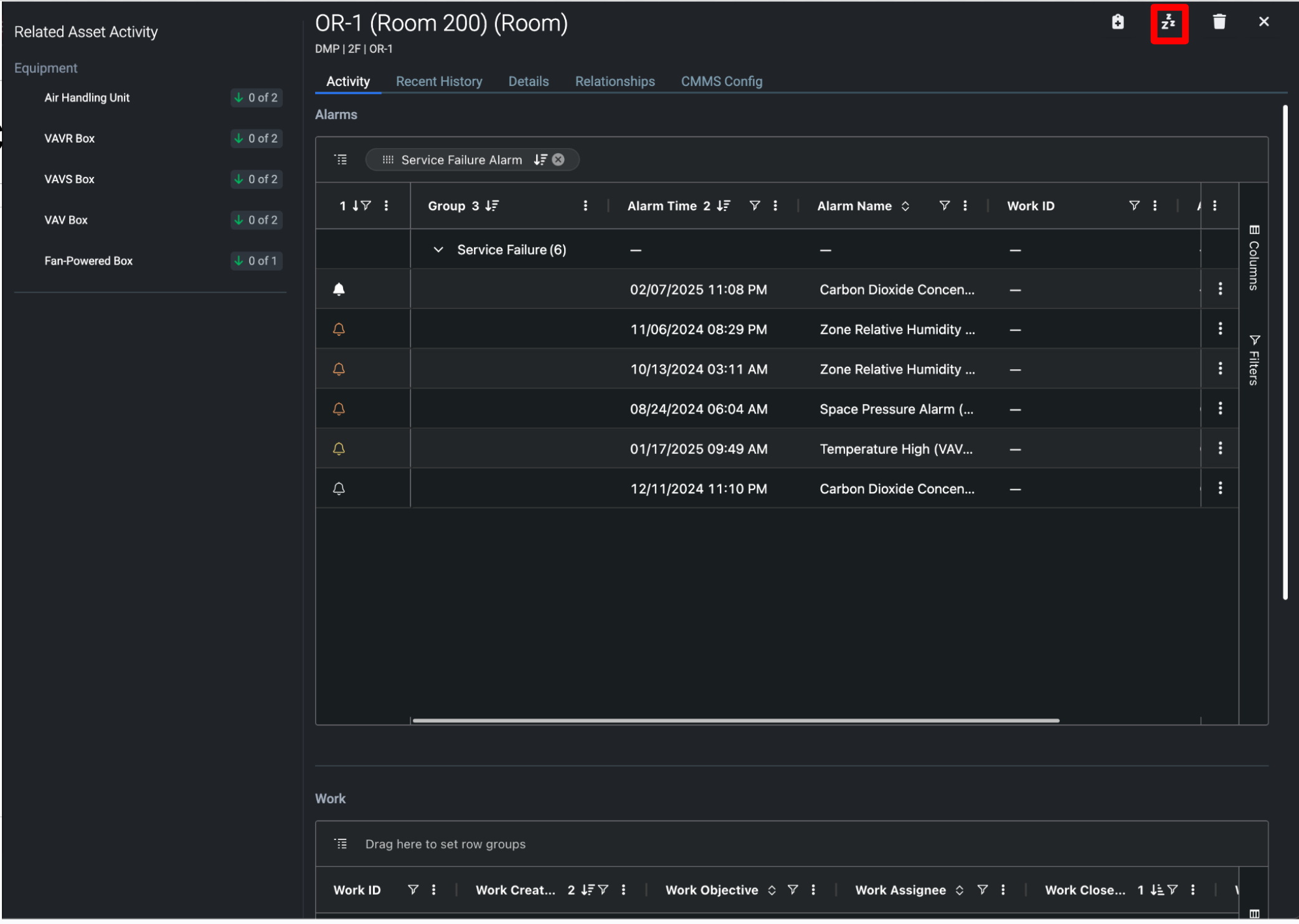This screenshot has width=1299, height=924.
Task: Collapse the Service Failure (6) group
Action: tap(438, 250)
